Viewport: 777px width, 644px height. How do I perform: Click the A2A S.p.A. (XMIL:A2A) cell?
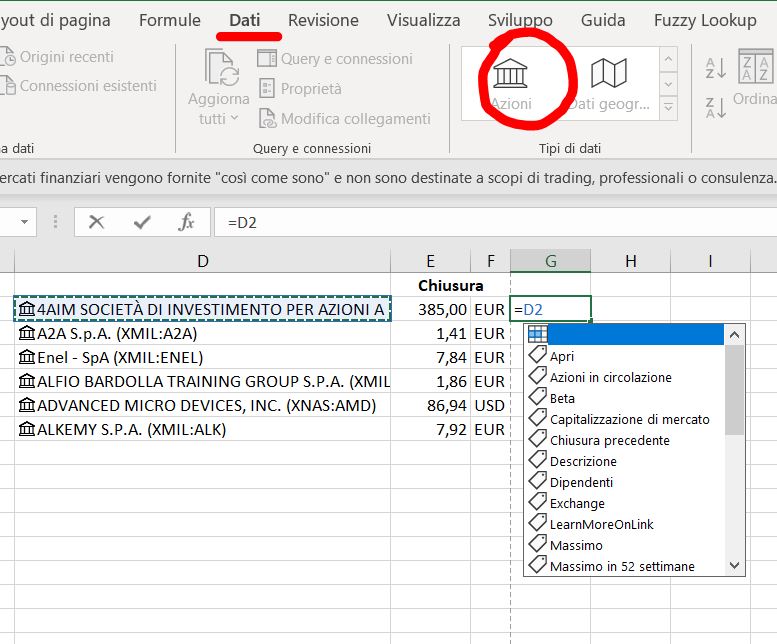coord(203,333)
